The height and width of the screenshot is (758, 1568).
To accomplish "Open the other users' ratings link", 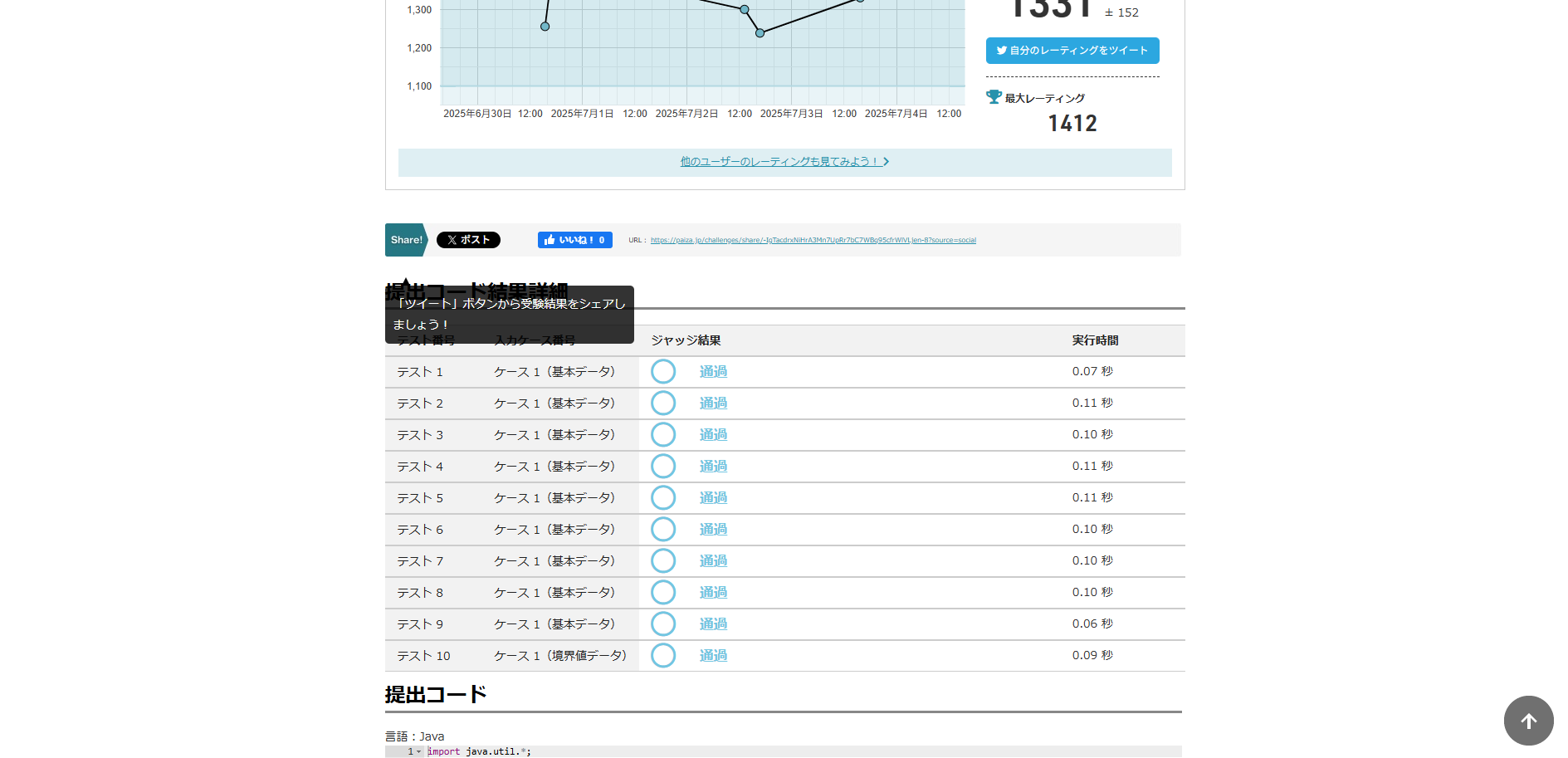I will click(784, 162).
